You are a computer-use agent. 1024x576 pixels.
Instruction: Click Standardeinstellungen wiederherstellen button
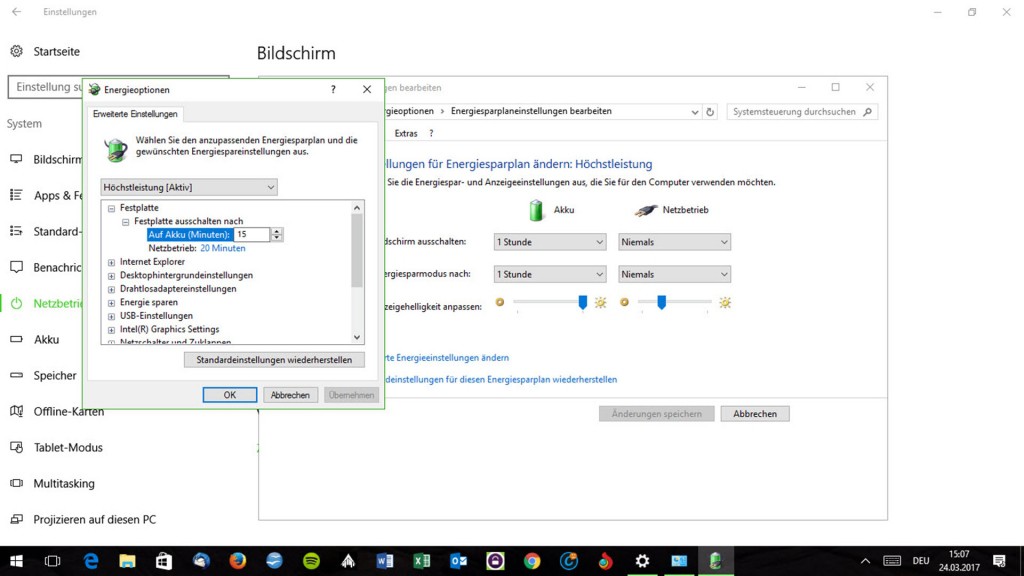(274, 359)
